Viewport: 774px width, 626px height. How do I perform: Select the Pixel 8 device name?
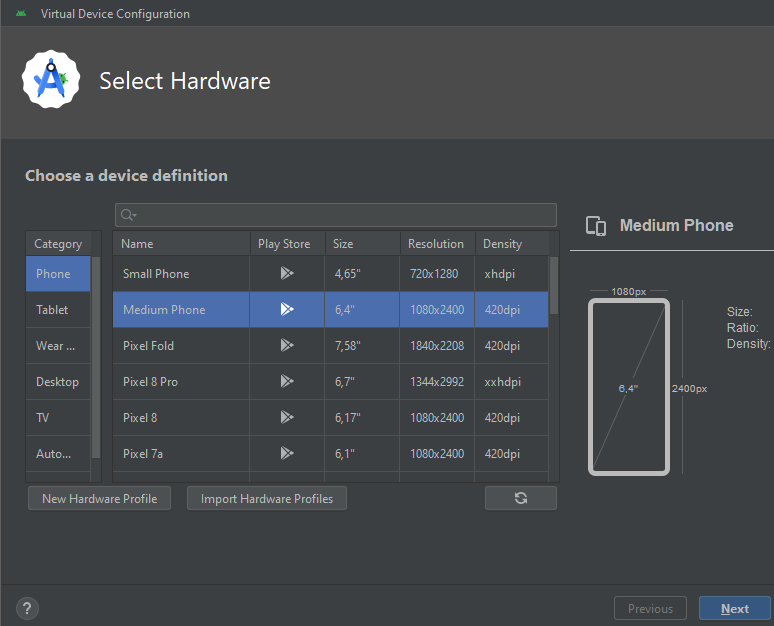[140, 418]
